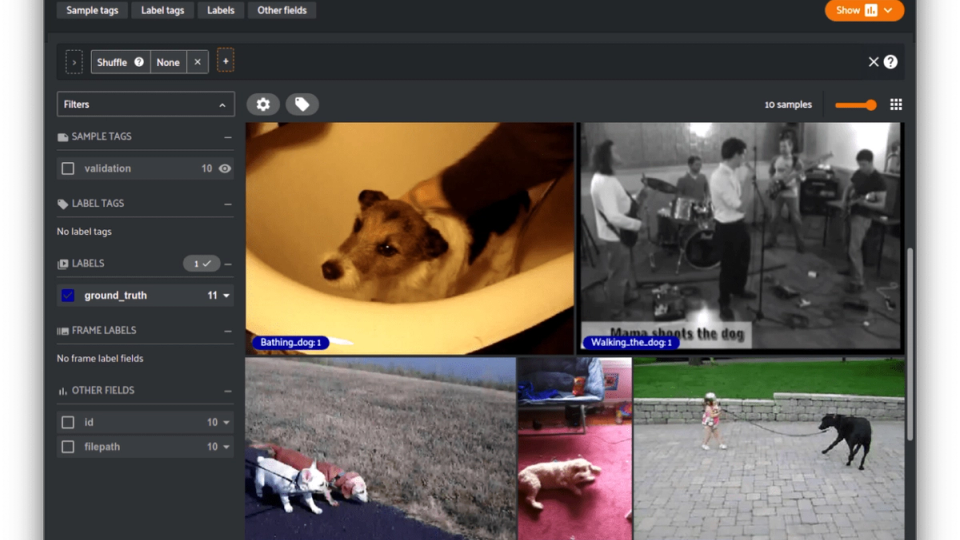
Task: Click the help question mark icon
Action: coord(891,62)
